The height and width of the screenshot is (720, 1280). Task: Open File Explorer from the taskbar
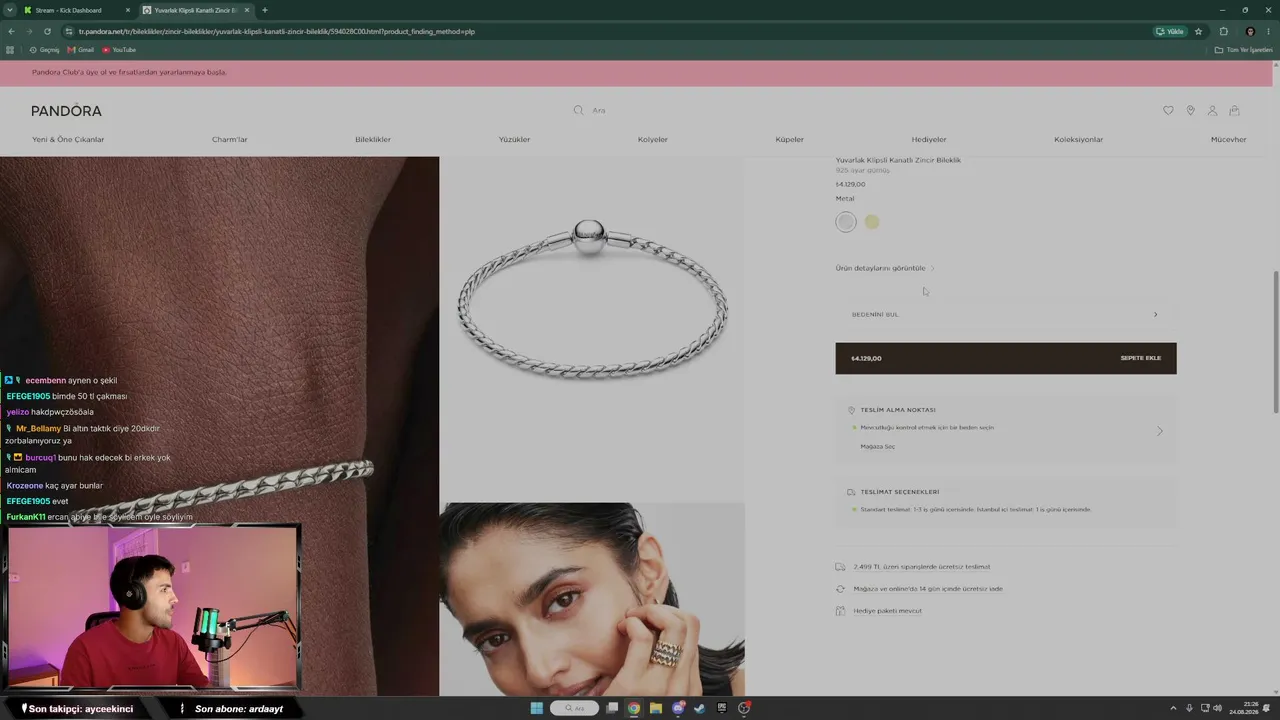coord(656,708)
